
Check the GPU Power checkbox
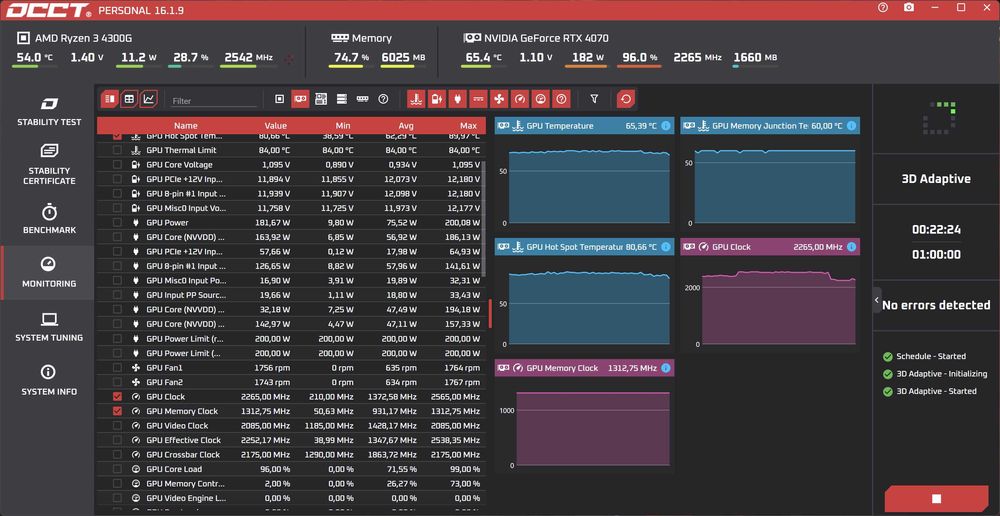click(x=117, y=223)
